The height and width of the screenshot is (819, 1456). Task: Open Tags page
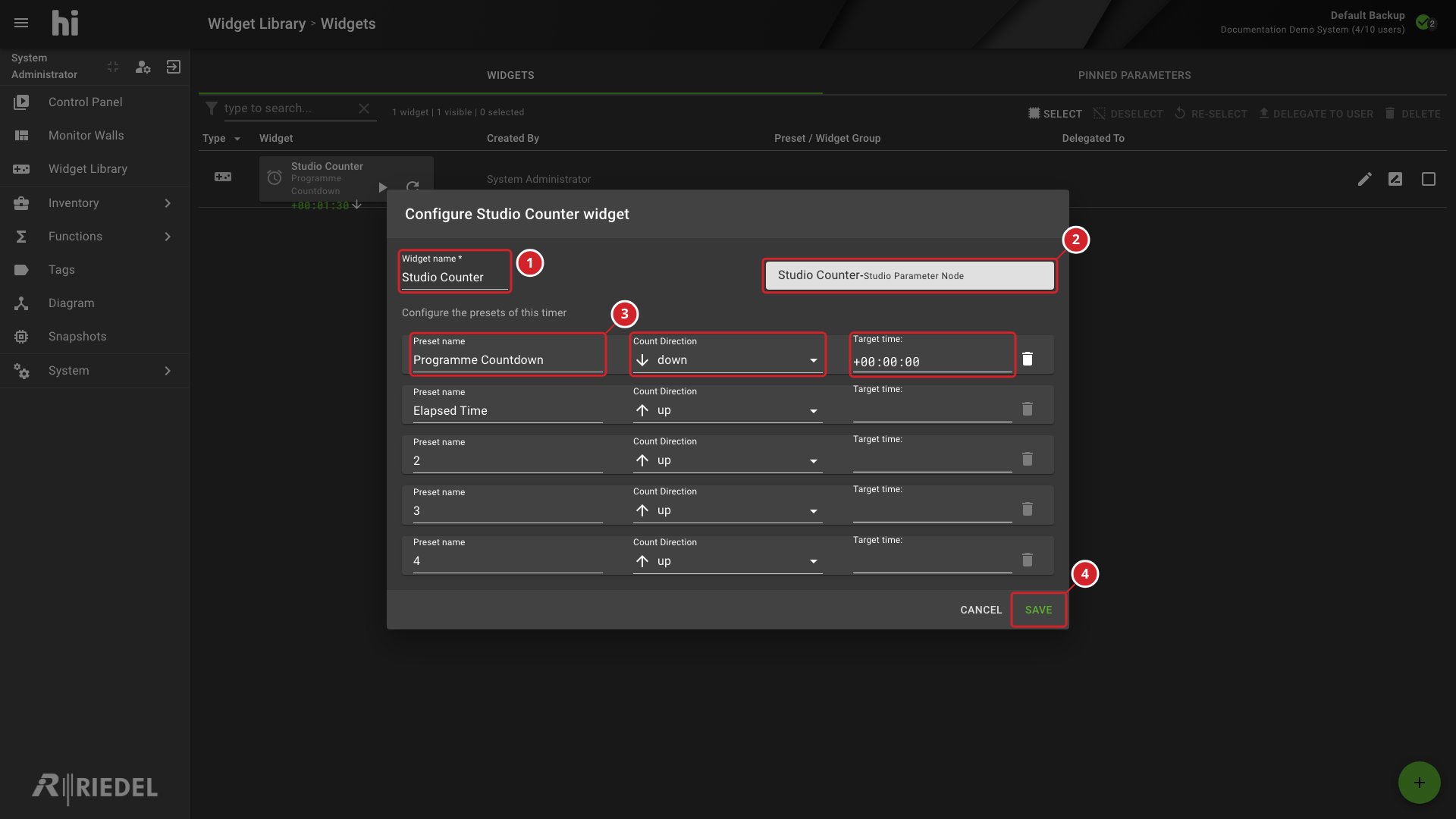95,269
